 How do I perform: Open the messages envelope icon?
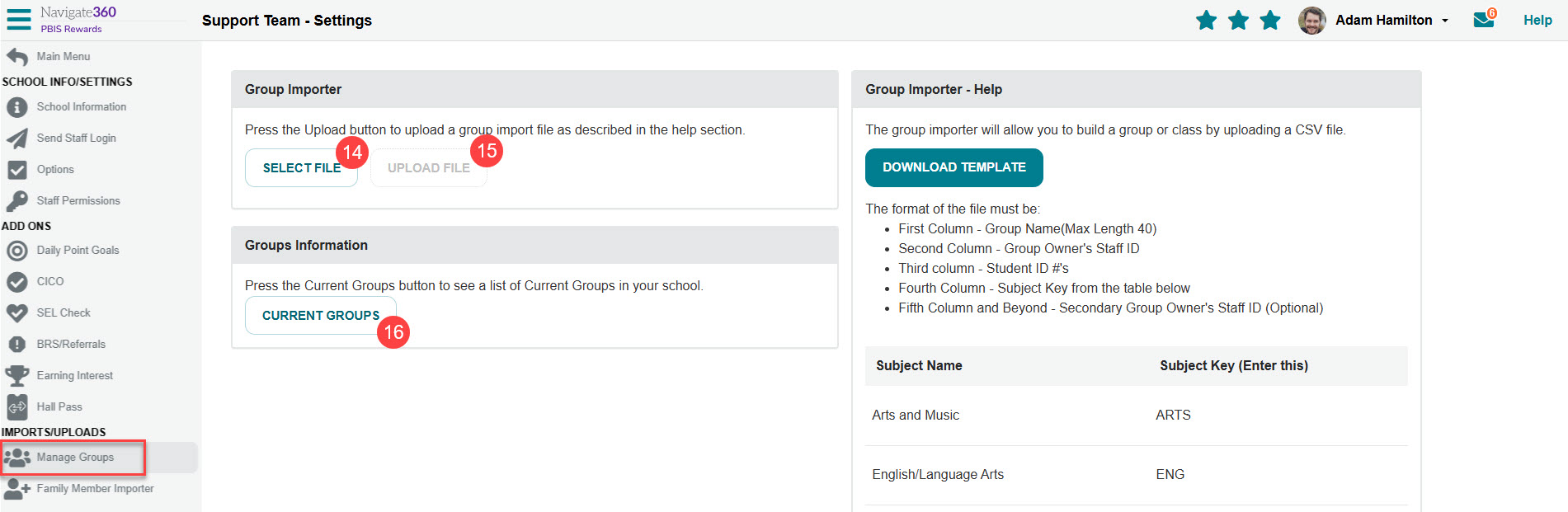click(1483, 20)
